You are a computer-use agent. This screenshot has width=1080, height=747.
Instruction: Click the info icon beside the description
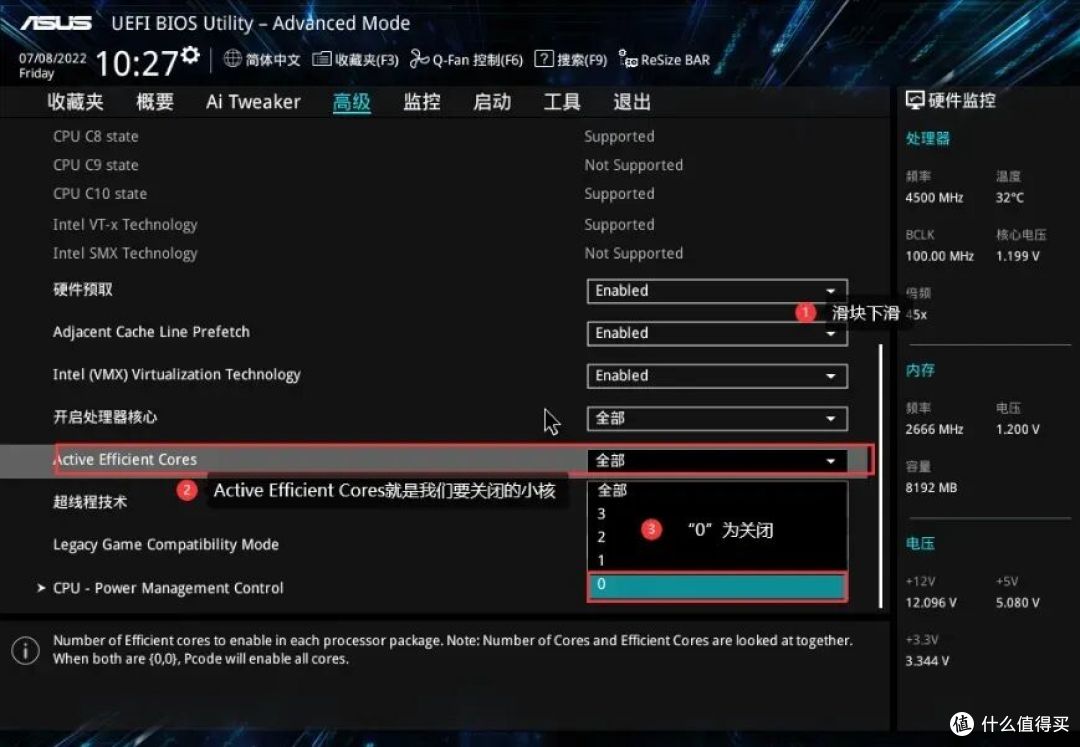(25, 650)
